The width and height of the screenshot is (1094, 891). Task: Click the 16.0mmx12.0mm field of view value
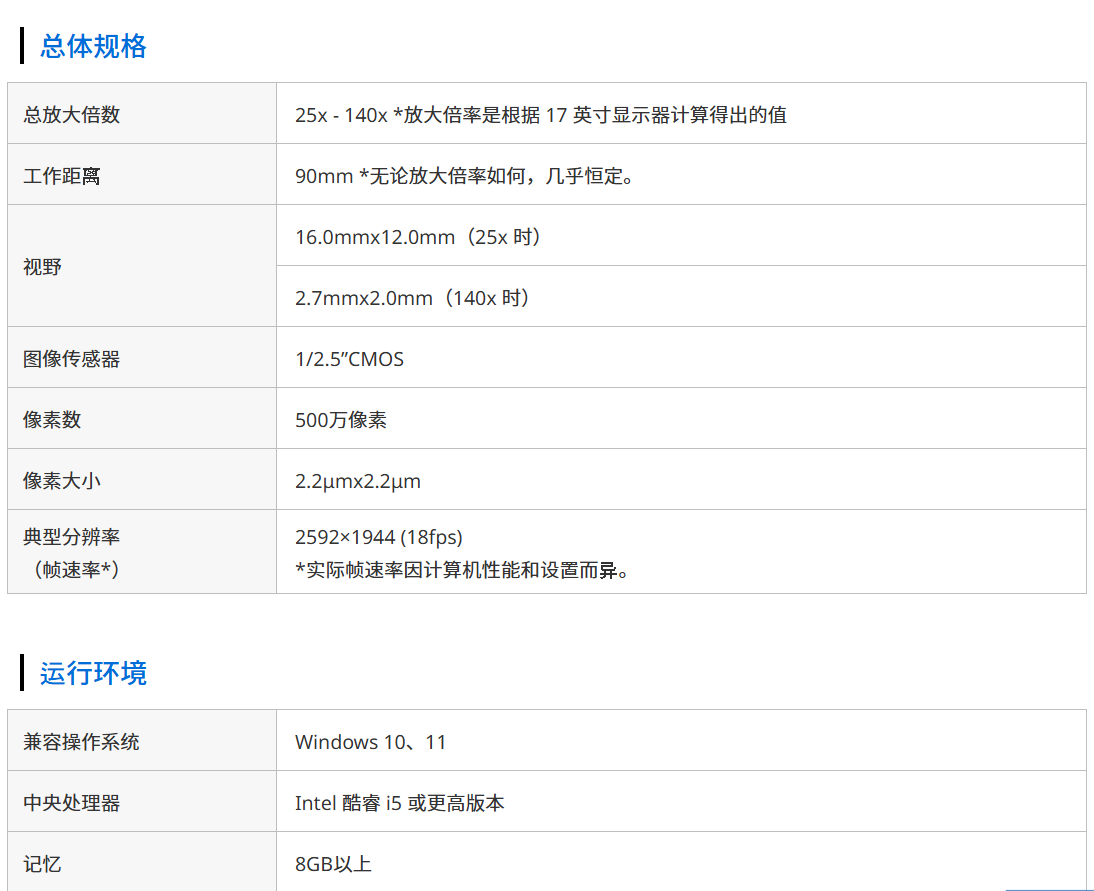(x=419, y=237)
